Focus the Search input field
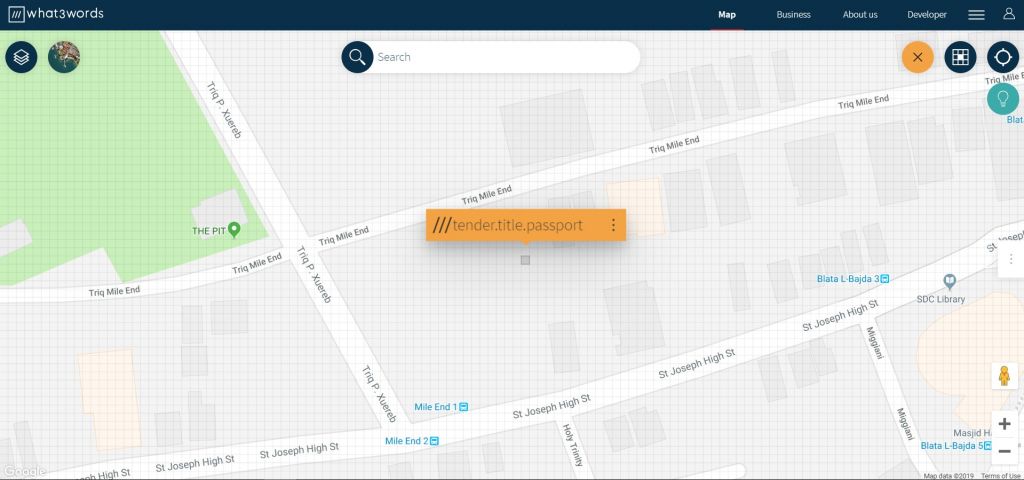 click(x=506, y=57)
